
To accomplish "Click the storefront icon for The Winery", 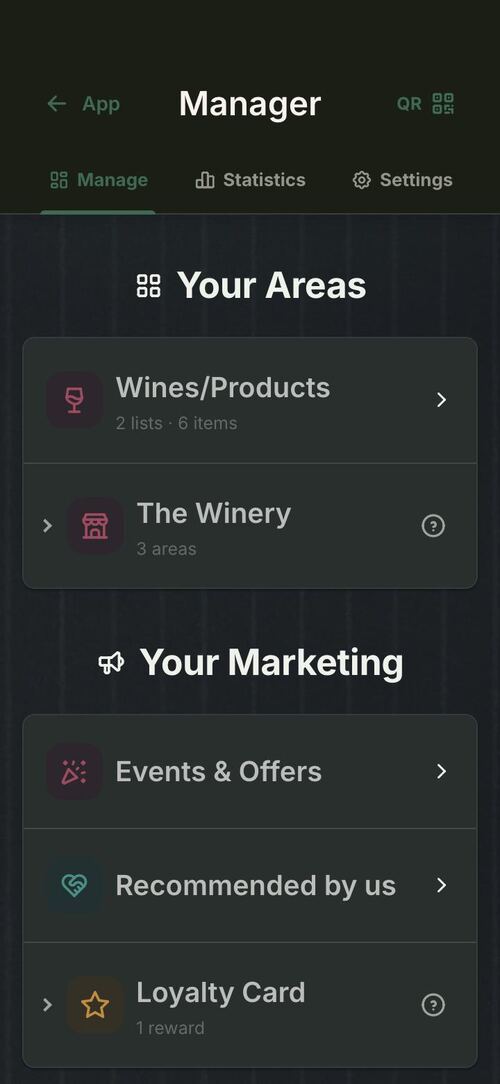I will (95, 525).
